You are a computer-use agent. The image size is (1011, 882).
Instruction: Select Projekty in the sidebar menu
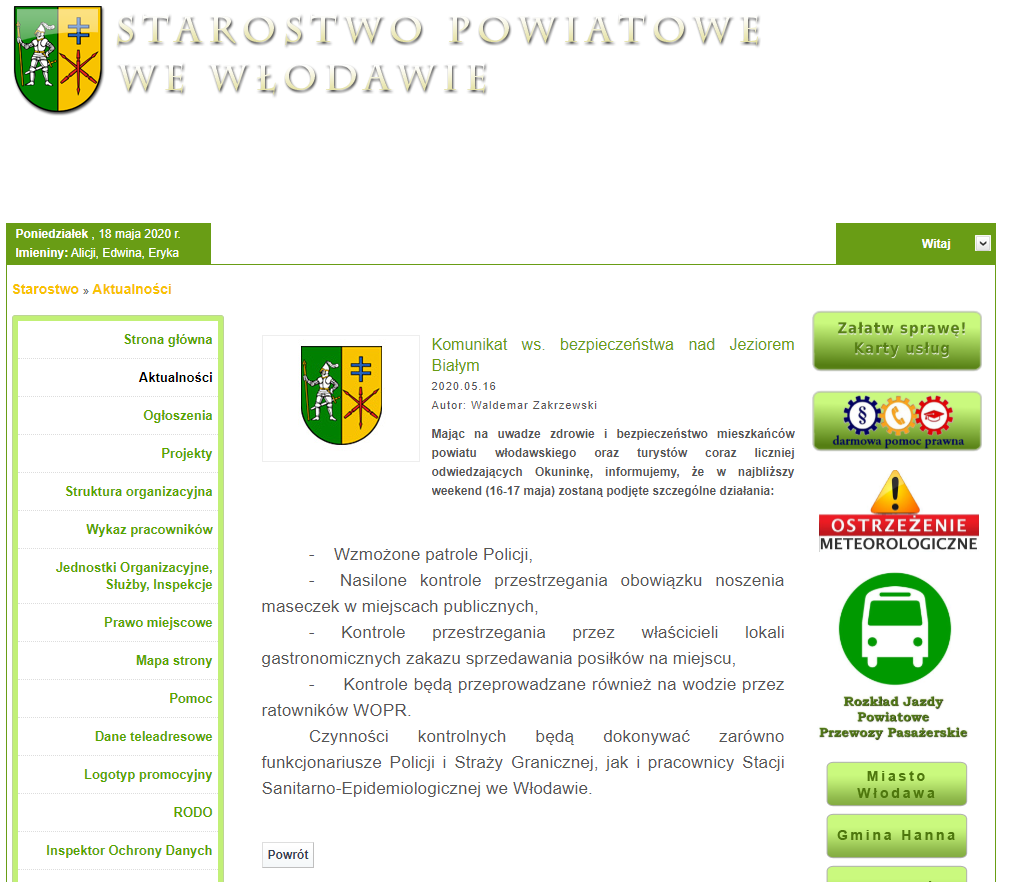click(187, 453)
